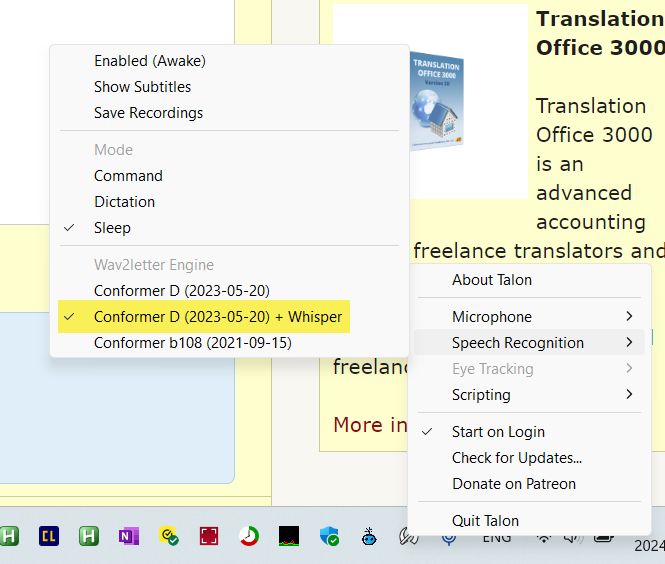Click the Wi-Fi network tray icon
Viewport: 665px width, 564px height.
[543, 539]
